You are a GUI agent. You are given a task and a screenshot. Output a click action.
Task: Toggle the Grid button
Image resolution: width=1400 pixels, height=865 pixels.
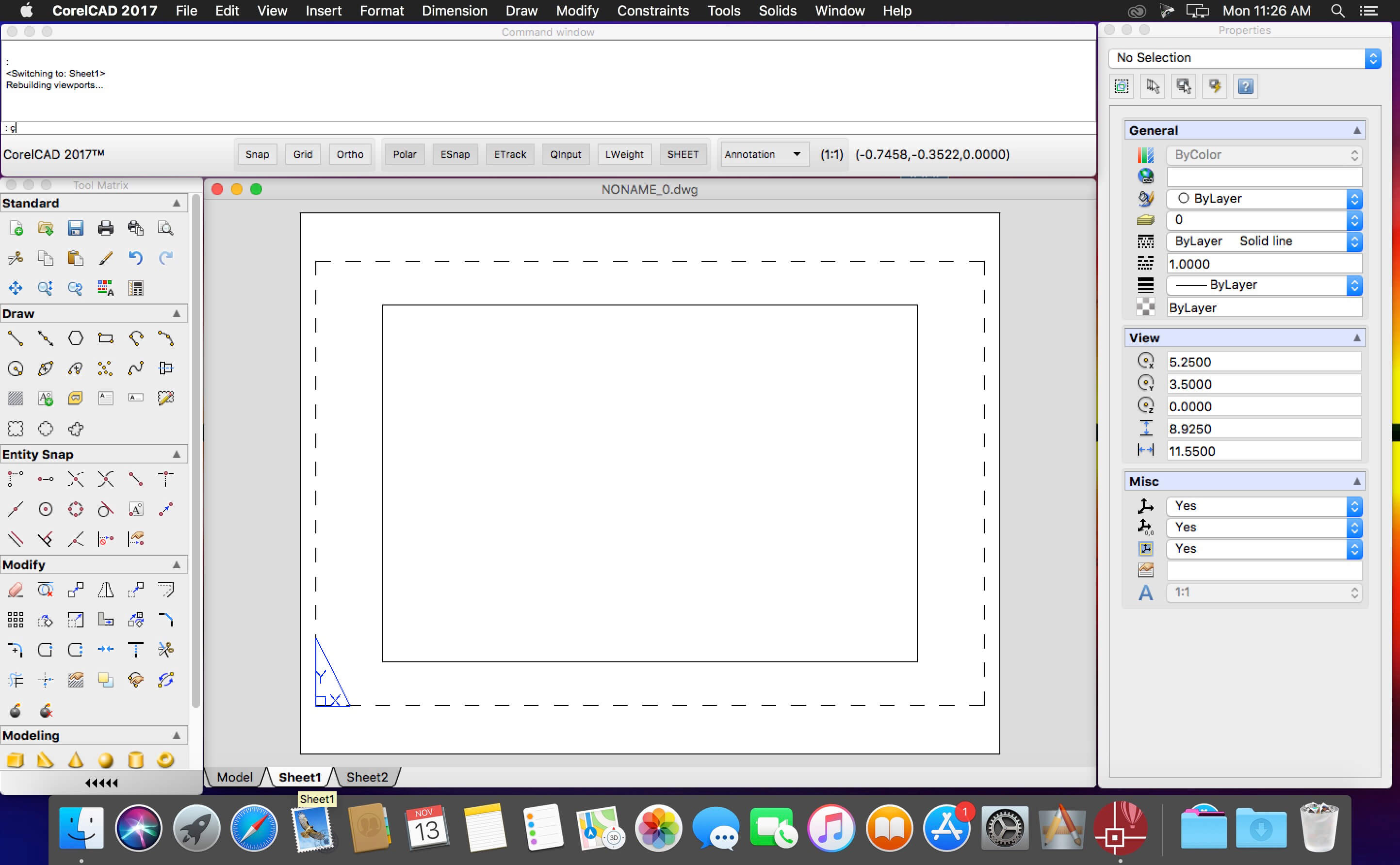pyautogui.click(x=303, y=155)
